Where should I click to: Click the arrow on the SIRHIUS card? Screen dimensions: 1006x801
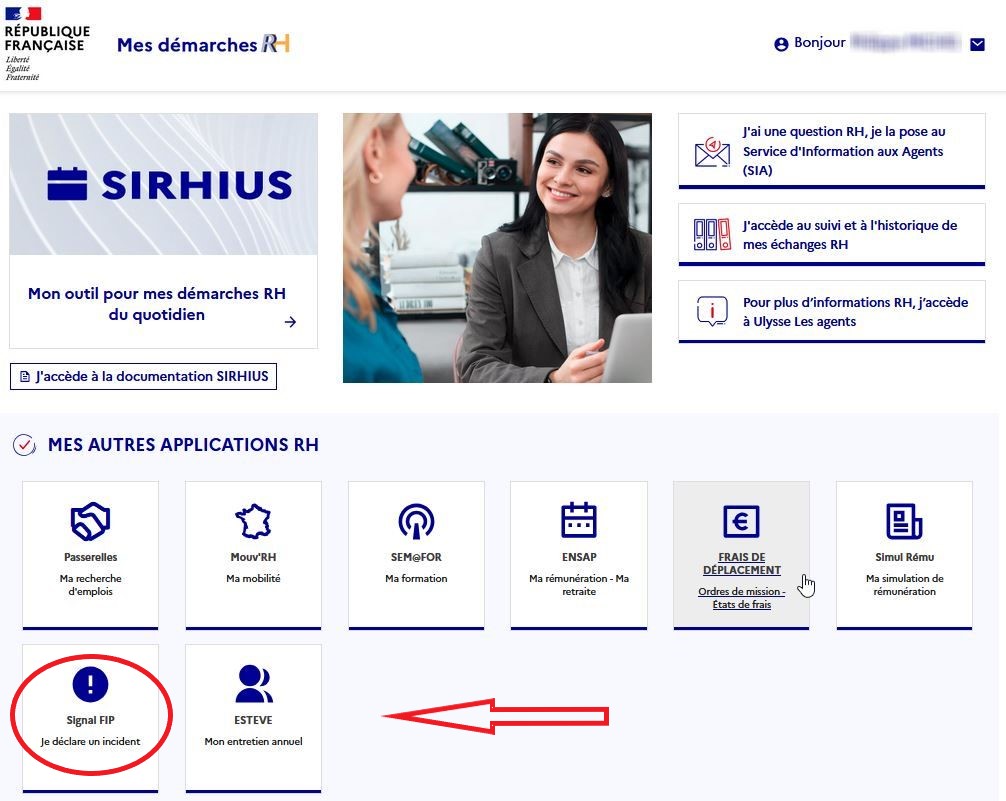coord(290,322)
